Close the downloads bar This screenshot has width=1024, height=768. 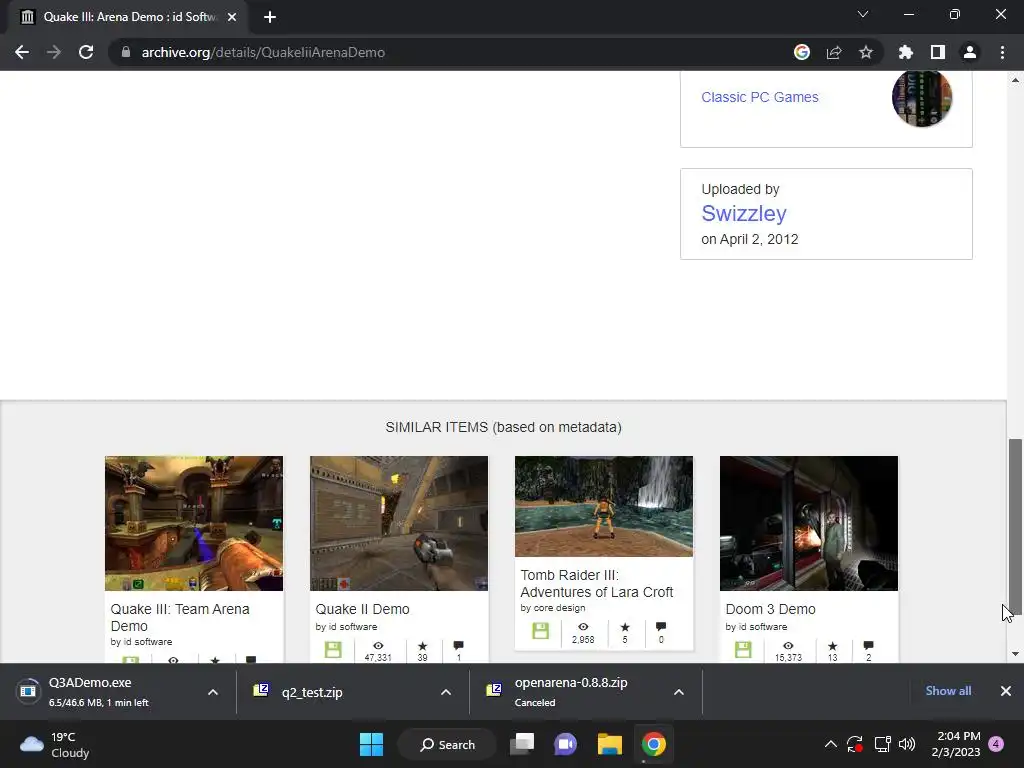click(1006, 691)
